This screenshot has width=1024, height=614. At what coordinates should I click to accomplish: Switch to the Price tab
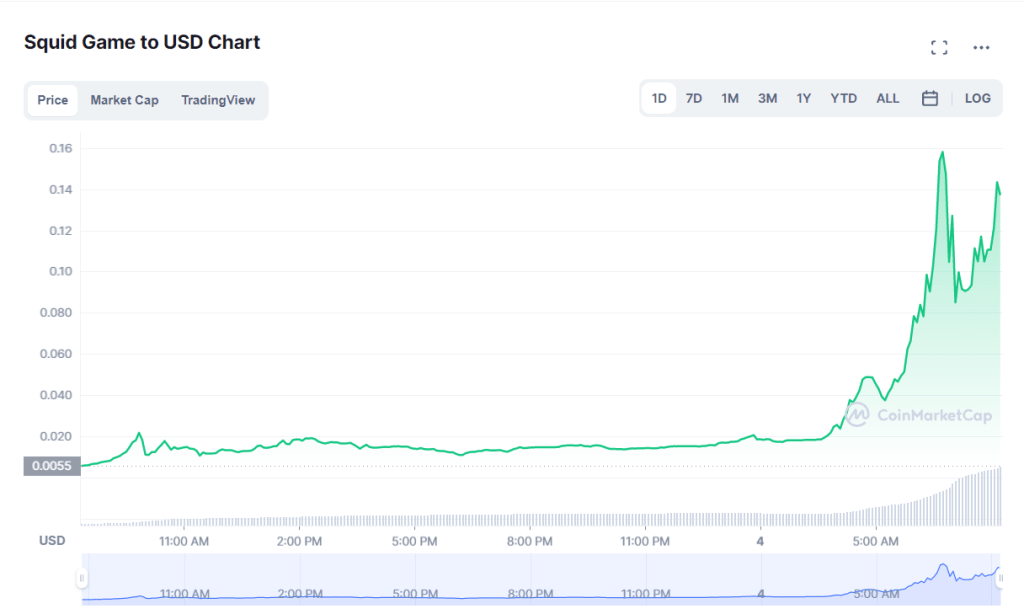point(52,100)
